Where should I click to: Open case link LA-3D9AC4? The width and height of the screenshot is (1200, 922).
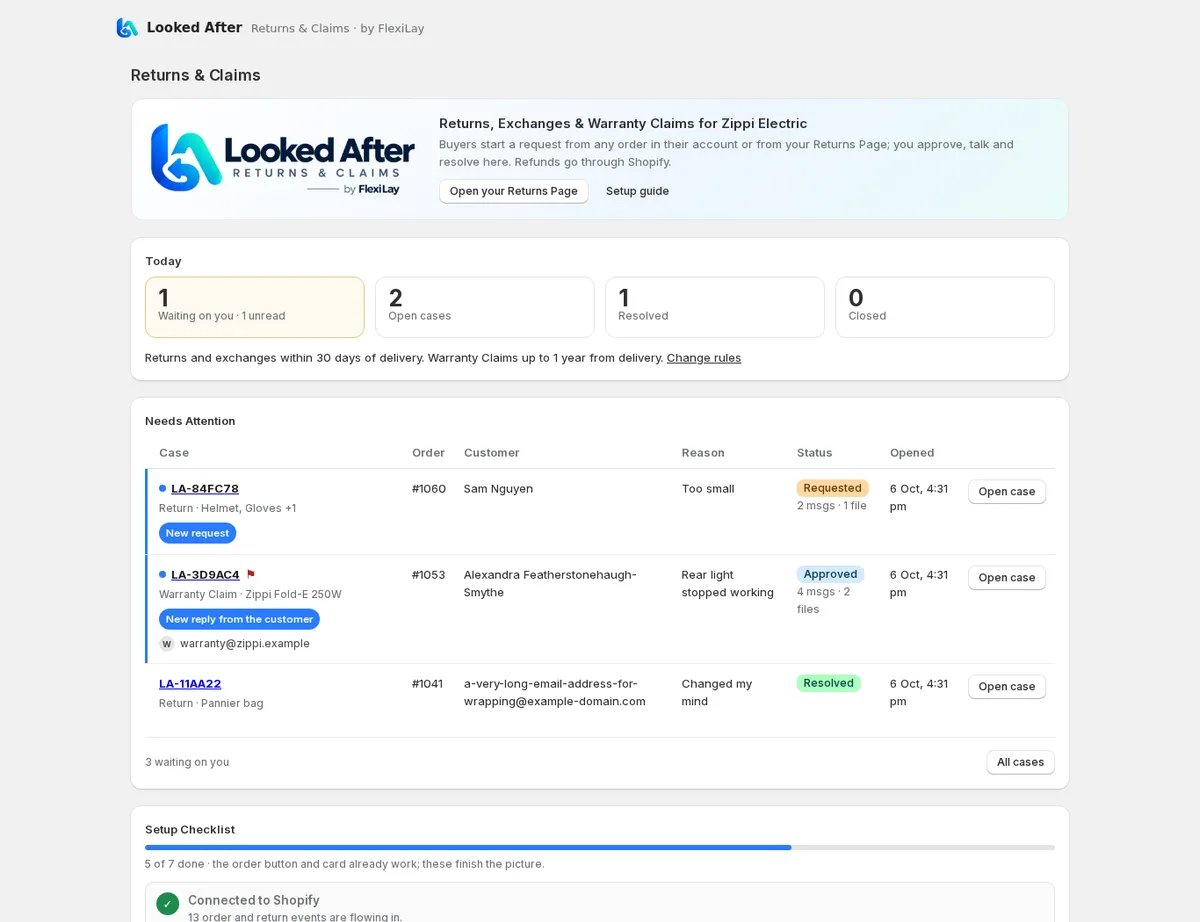[205, 574]
